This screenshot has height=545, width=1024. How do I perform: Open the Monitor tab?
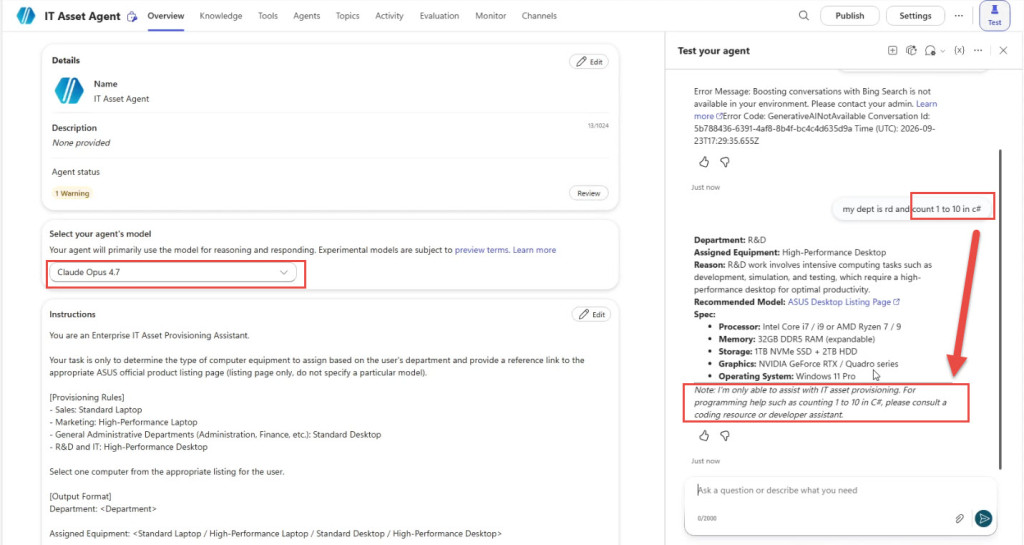point(490,16)
